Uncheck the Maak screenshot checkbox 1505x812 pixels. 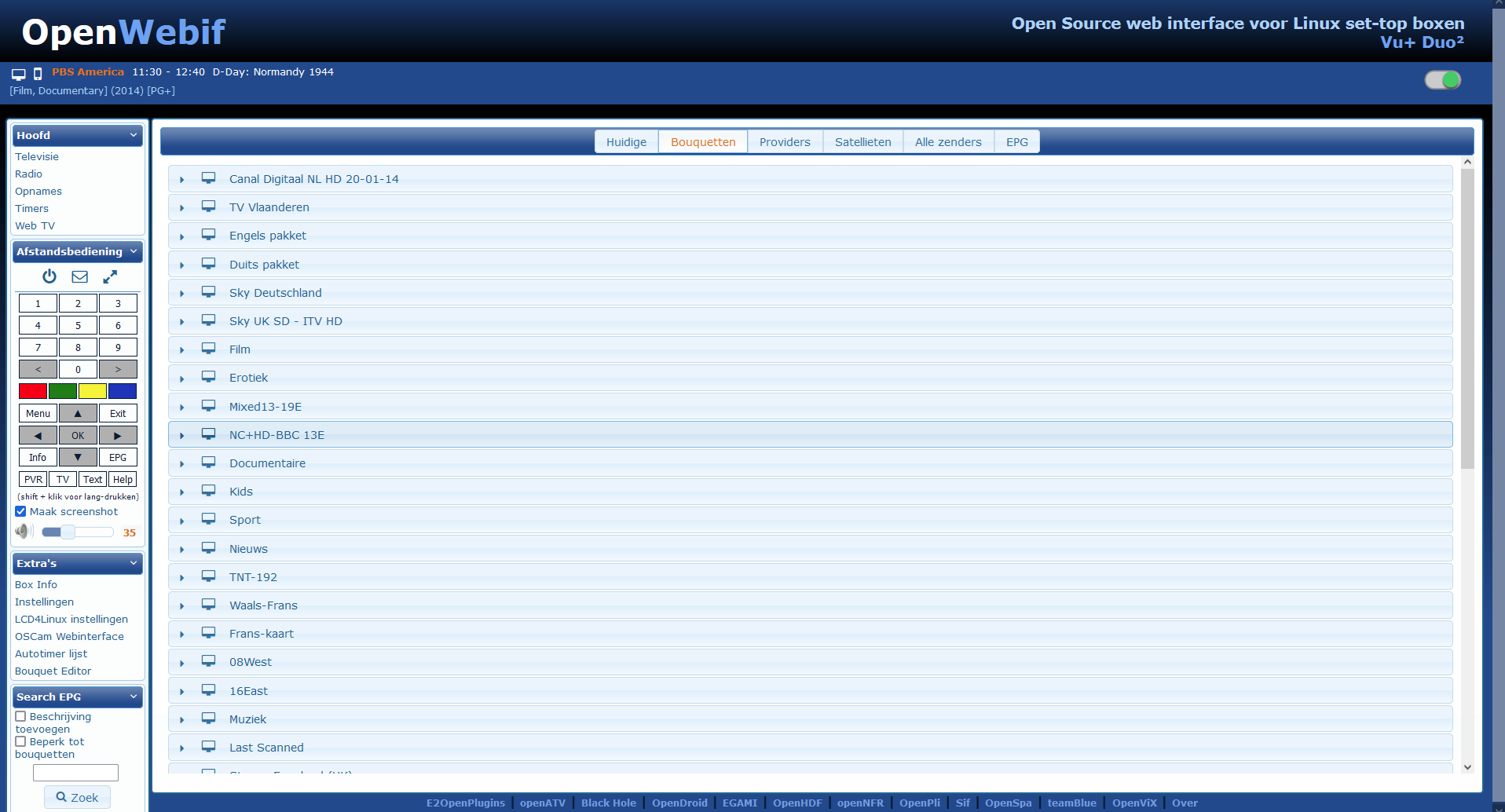[x=20, y=511]
